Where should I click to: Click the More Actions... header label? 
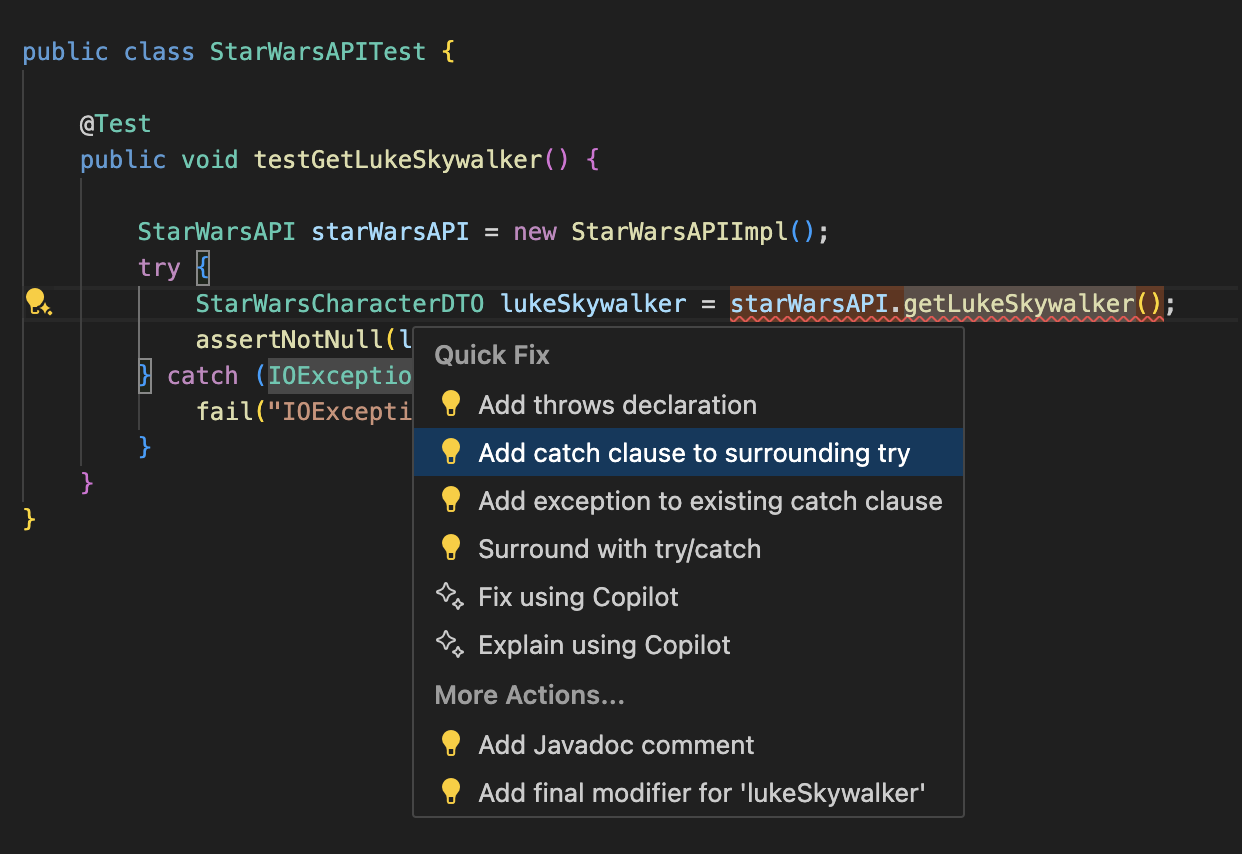530,695
